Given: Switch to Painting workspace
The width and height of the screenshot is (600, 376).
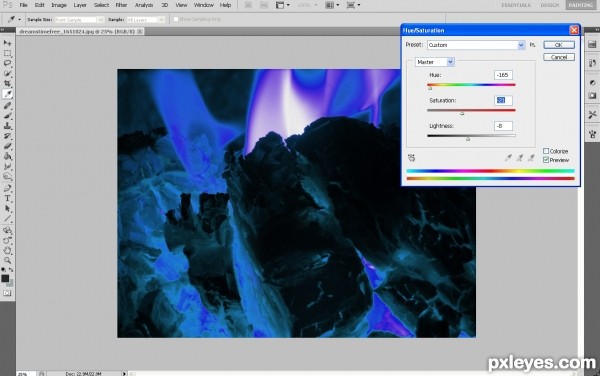Looking at the screenshot, I should pos(581,5).
